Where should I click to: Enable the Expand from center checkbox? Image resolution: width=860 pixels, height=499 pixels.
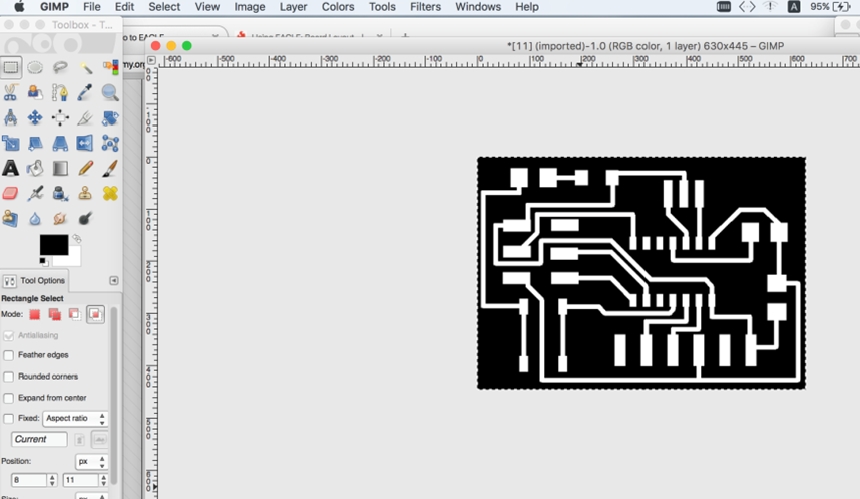point(8,398)
